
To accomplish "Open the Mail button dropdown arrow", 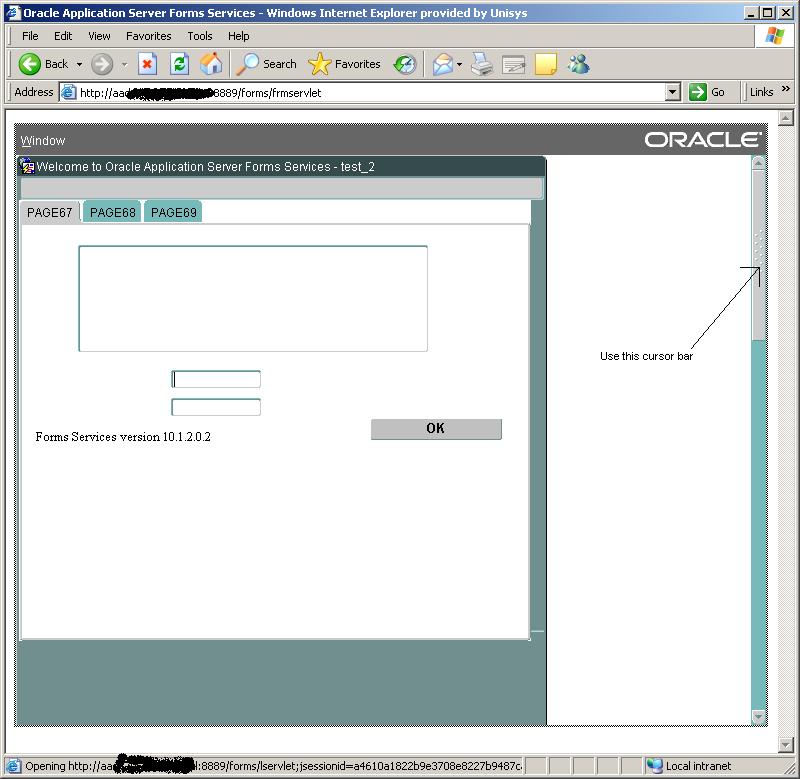I will (459, 64).
